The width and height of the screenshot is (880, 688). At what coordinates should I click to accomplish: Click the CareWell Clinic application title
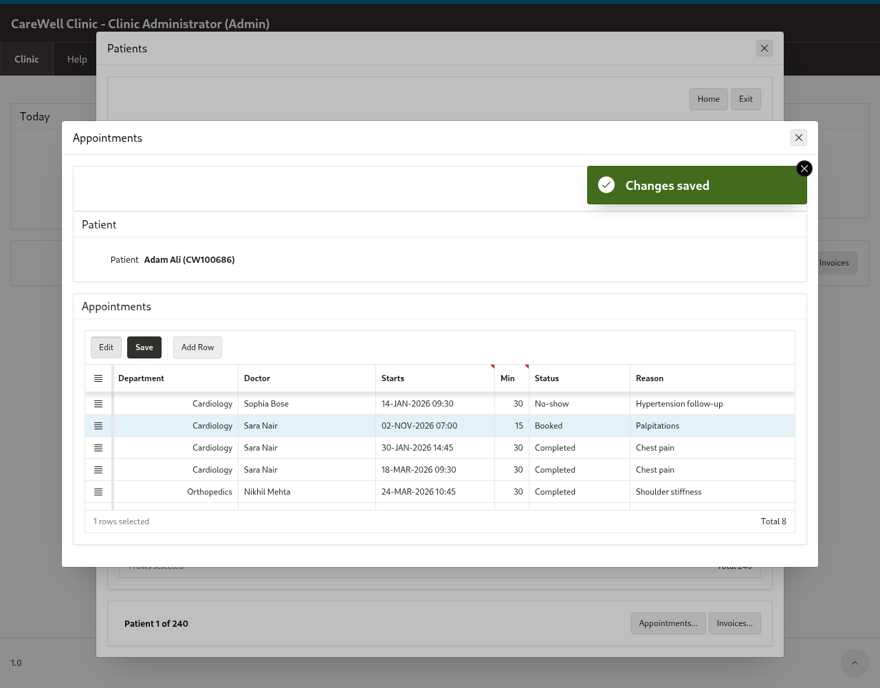pyautogui.click(x=140, y=24)
